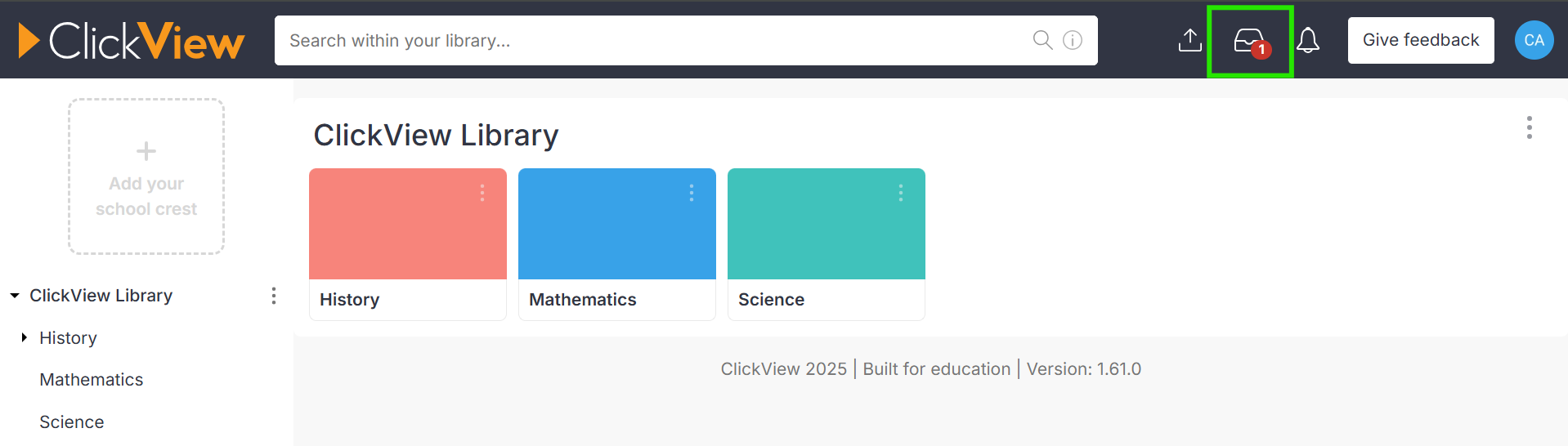Collapse the ClickView Library tree
Viewport: 1568px width, 446px height.
click(15, 296)
